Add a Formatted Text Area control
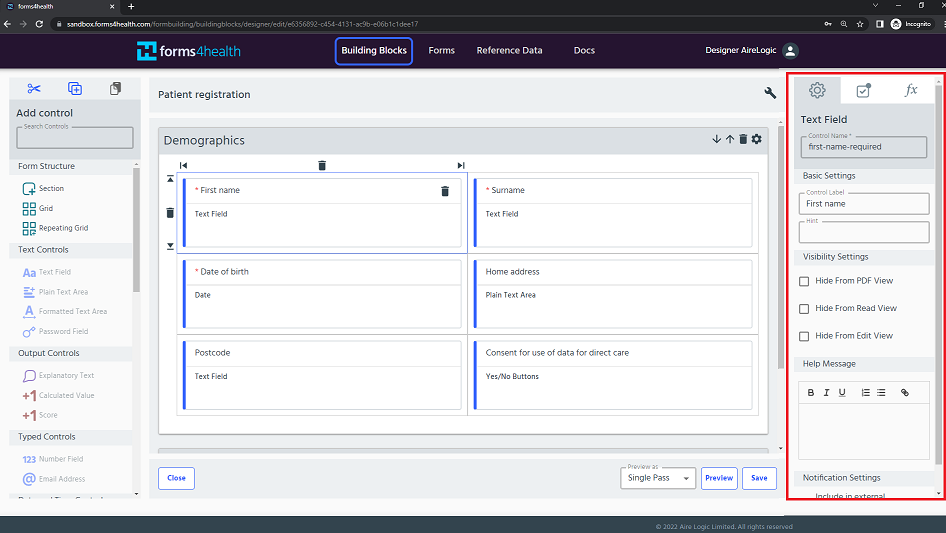Image resolution: width=946 pixels, height=533 pixels. click(65, 311)
